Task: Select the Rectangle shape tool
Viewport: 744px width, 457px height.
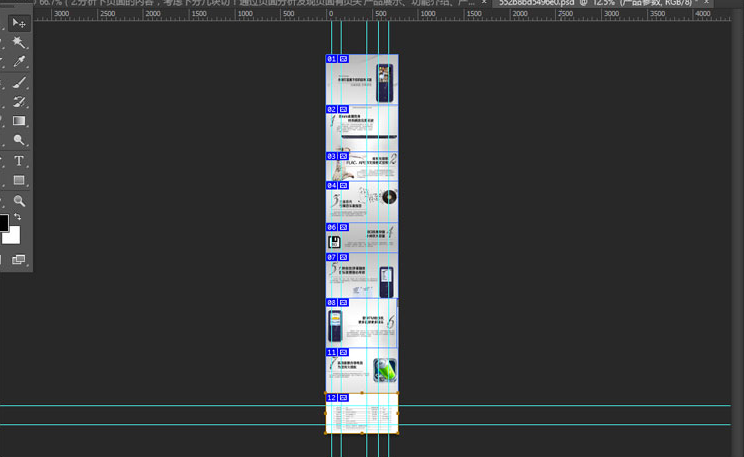Action: point(19,181)
